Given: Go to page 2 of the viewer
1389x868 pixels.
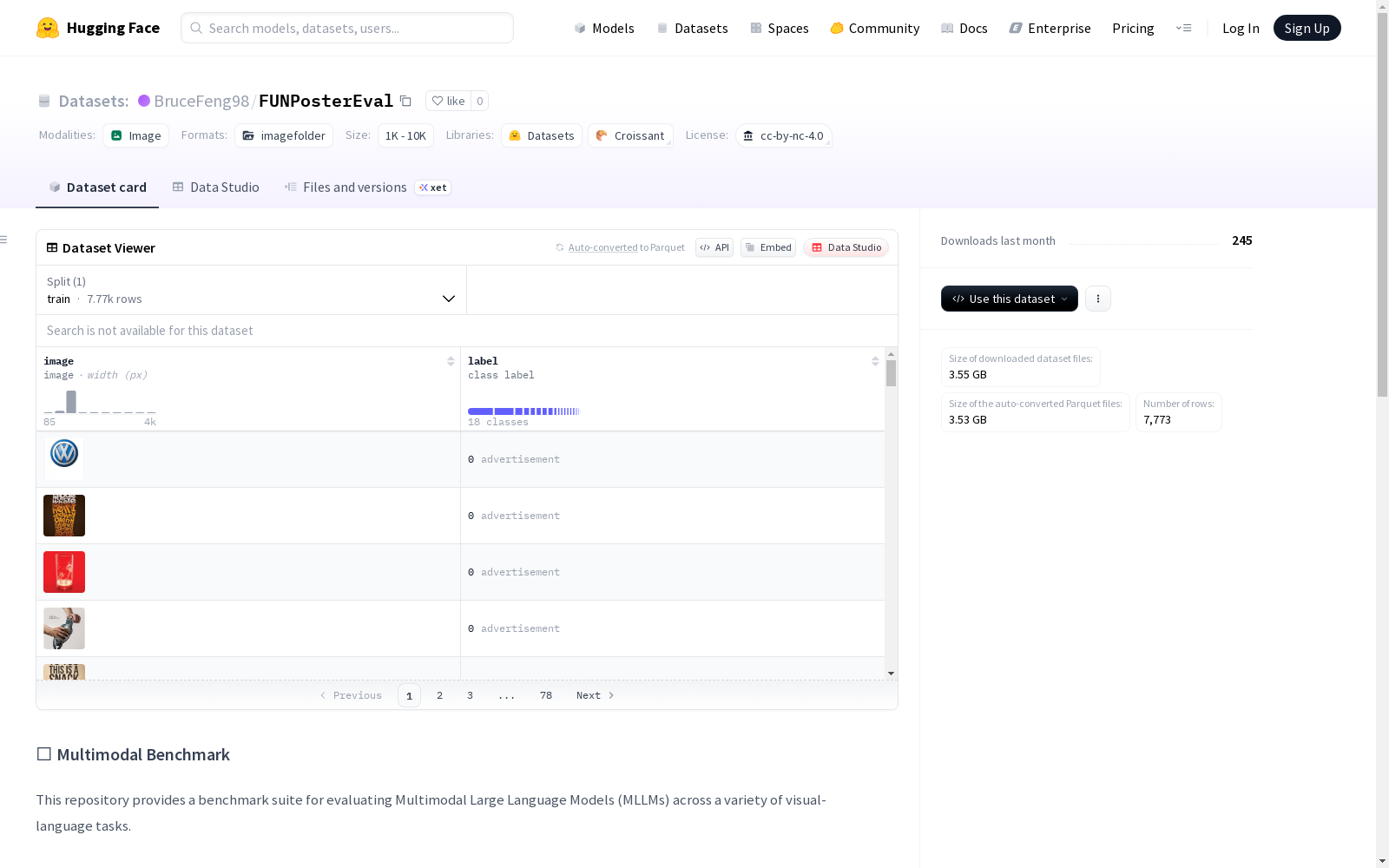Looking at the screenshot, I should coord(440,695).
